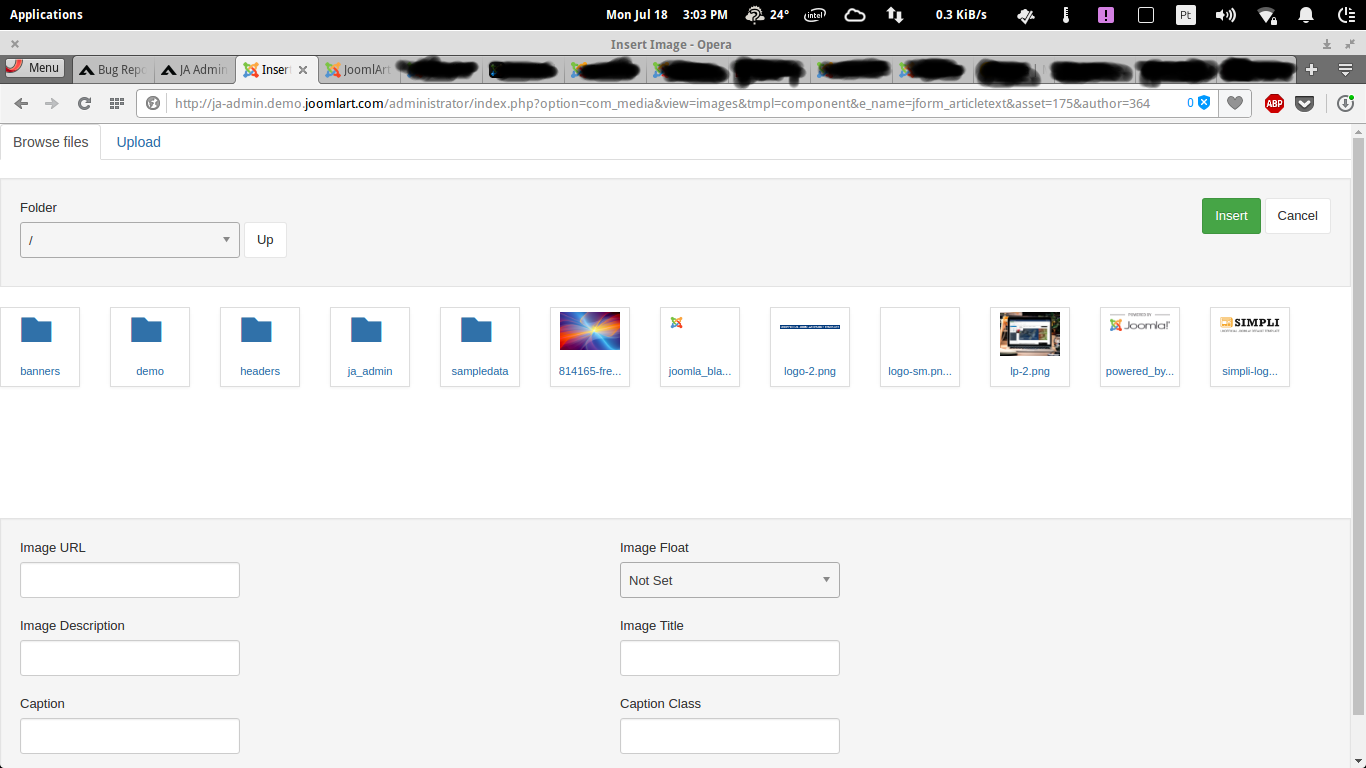Focus the Caption text field
Image resolution: width=1366 pixels, height=768 pixels.
click(130, 736)
